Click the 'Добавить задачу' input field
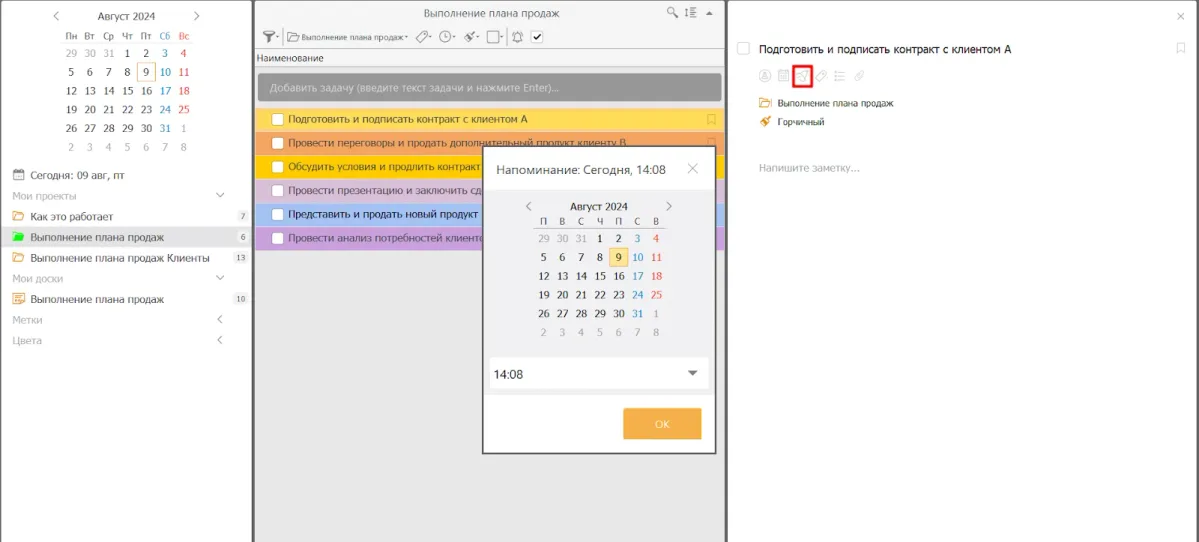Screen dimensions: 1199x542 pos(488,88)
